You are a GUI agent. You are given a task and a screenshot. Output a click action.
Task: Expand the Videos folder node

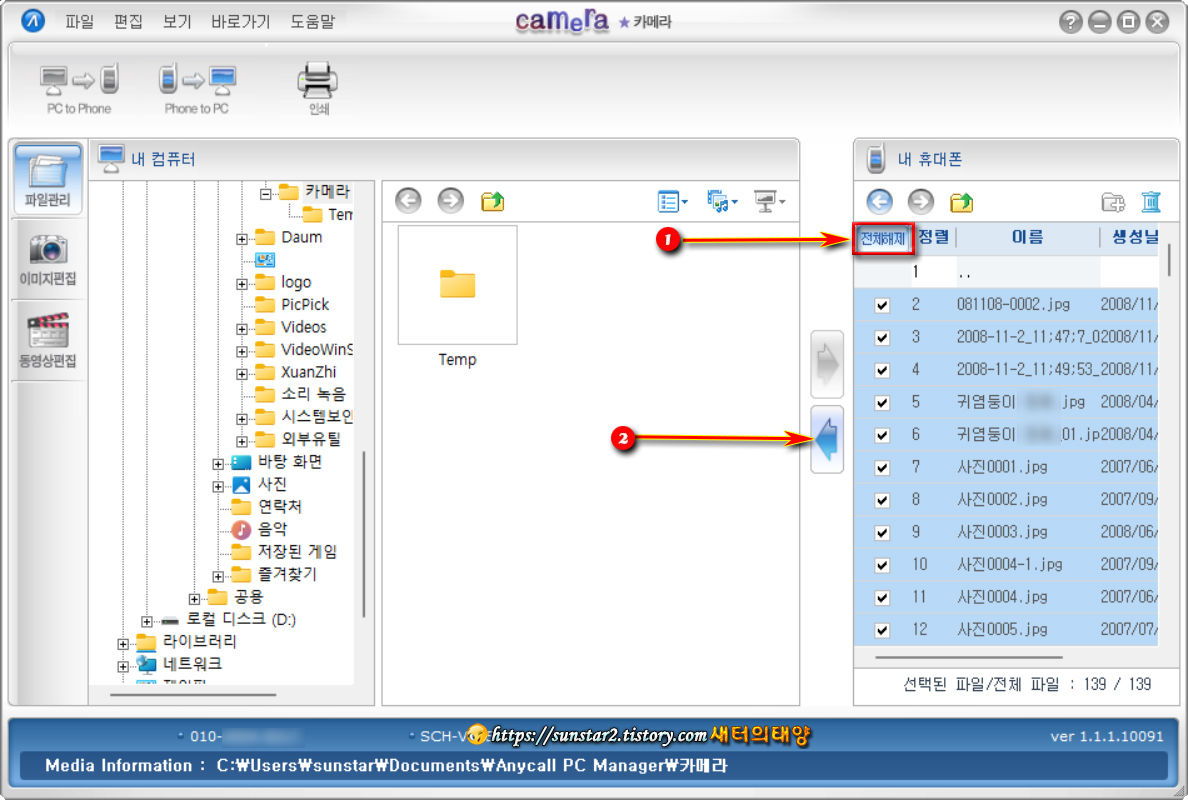(242, 329)
